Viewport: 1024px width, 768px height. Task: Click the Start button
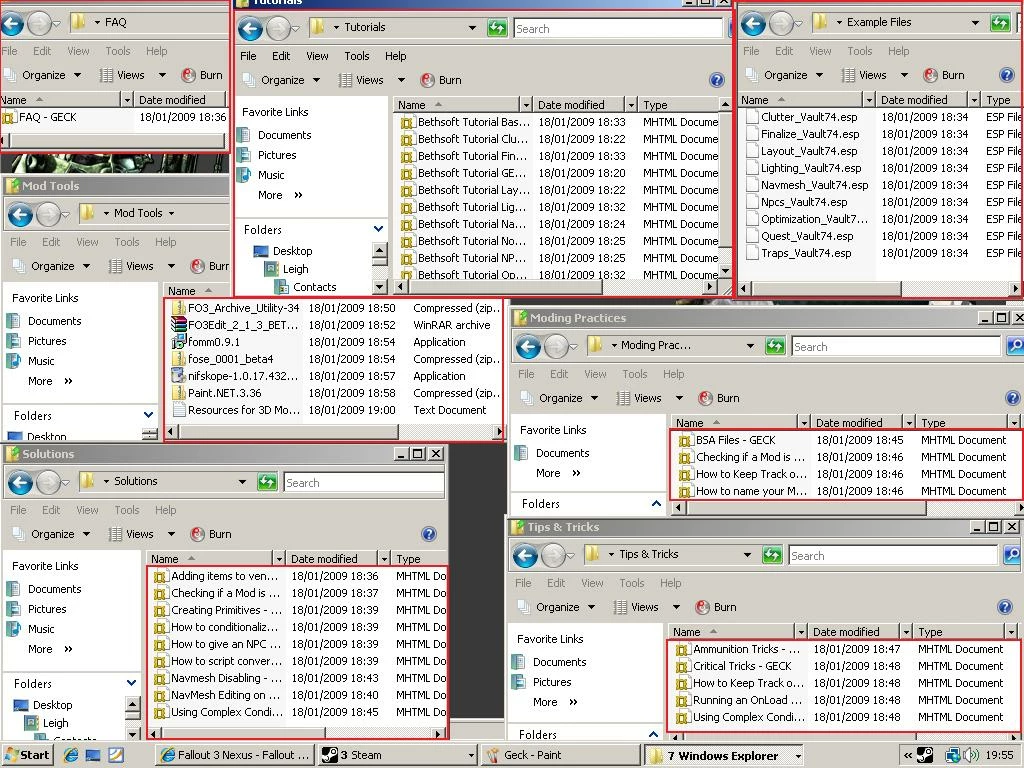pos(27,756)
